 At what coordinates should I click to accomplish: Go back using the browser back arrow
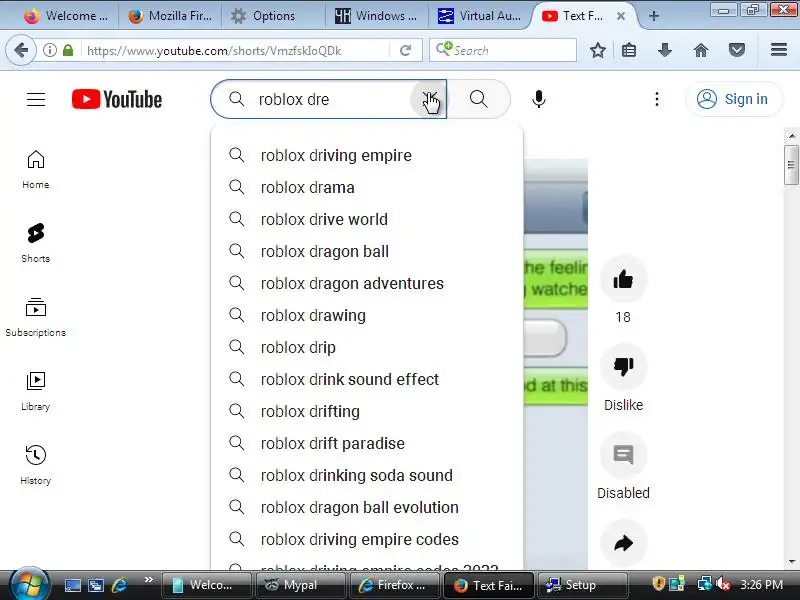(21, 50)
